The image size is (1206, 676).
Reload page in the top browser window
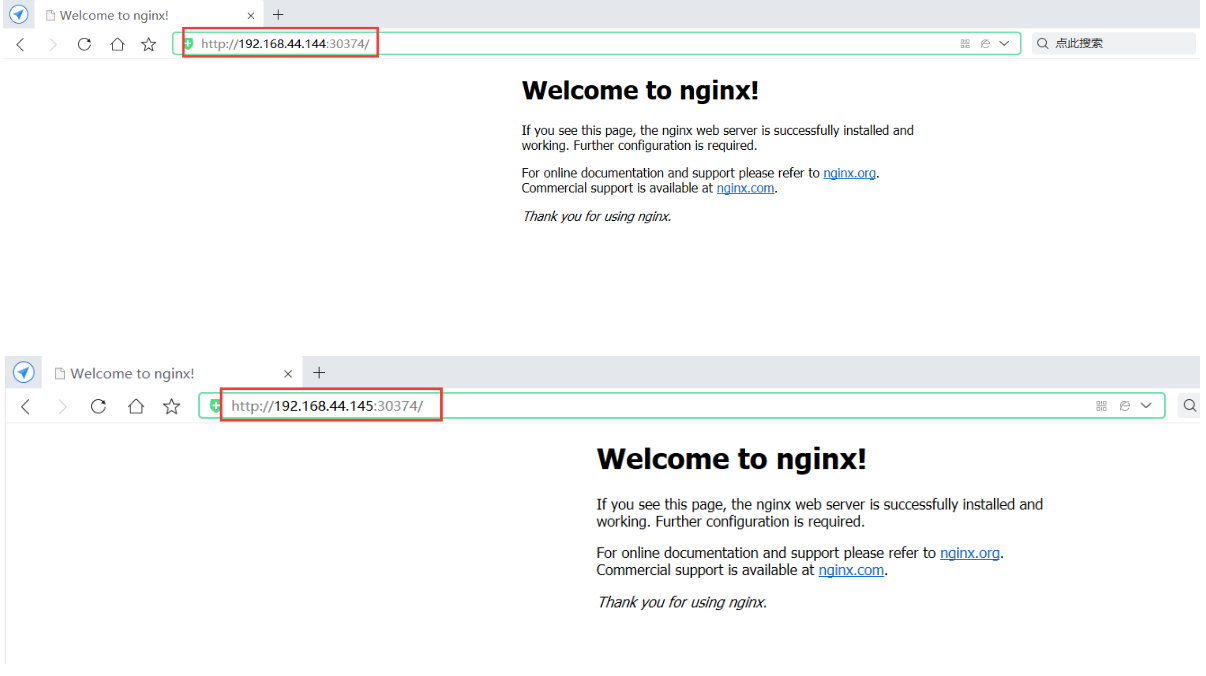pos(84,44)
